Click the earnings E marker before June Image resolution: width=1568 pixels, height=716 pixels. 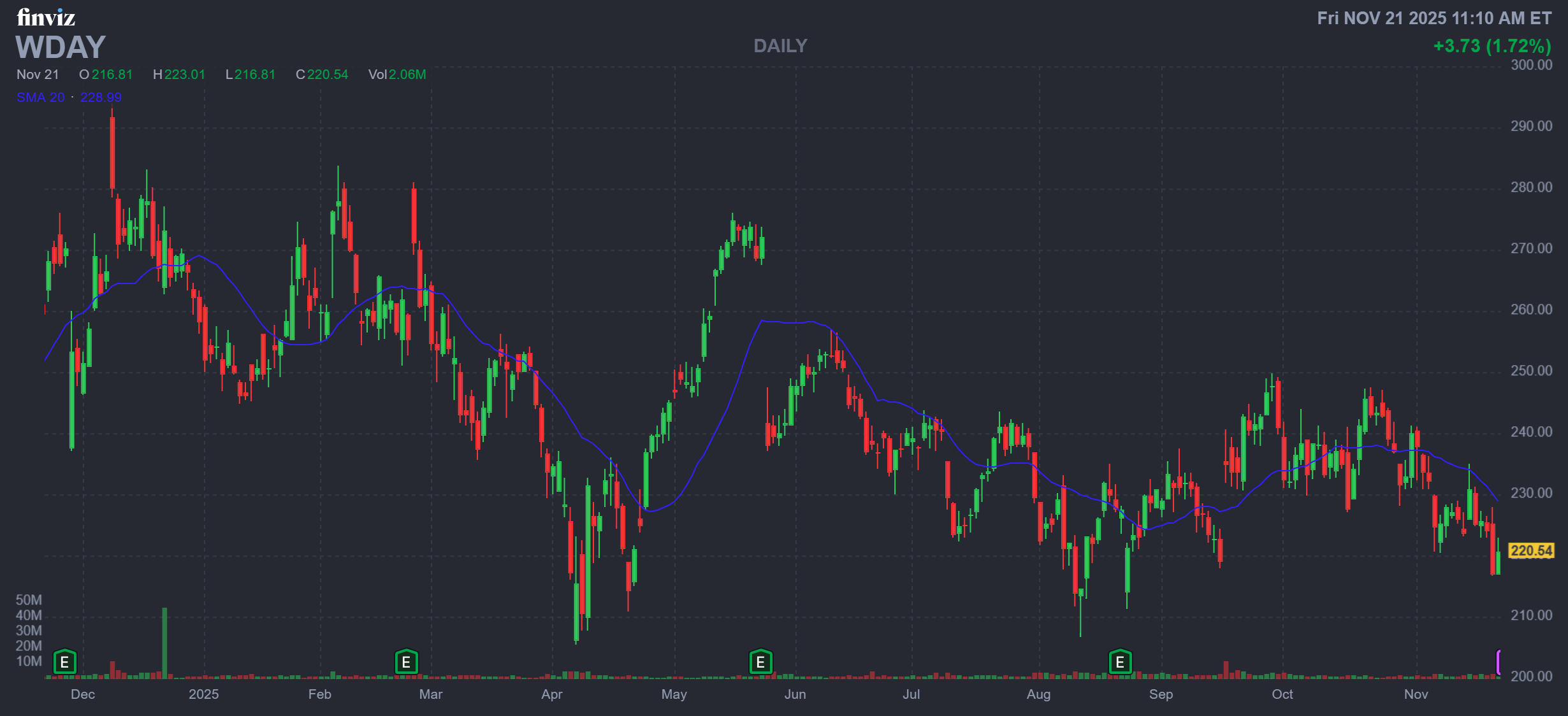click(x=760, y=662)
